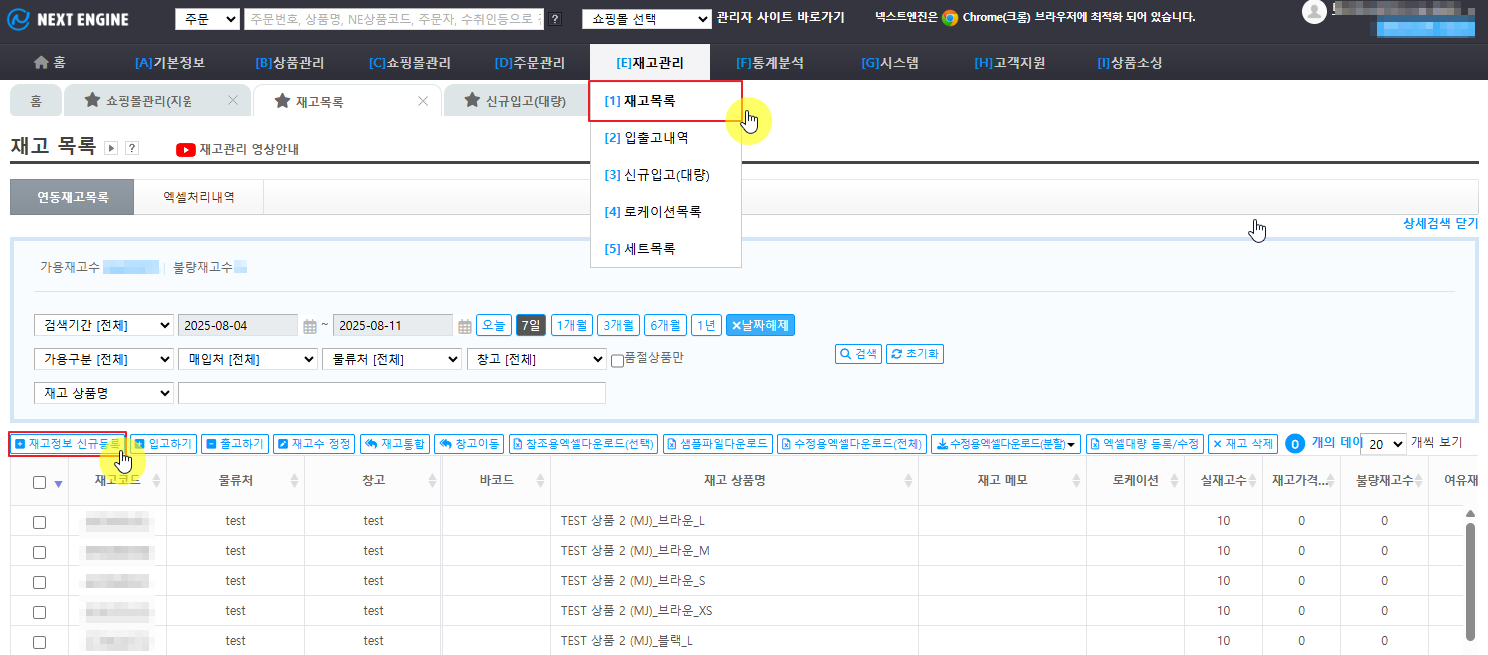Select [2] 입출고내역 from the menu
Image resolution: width=1488 pixels, height=655 pixels.
(x=646, y=138)
